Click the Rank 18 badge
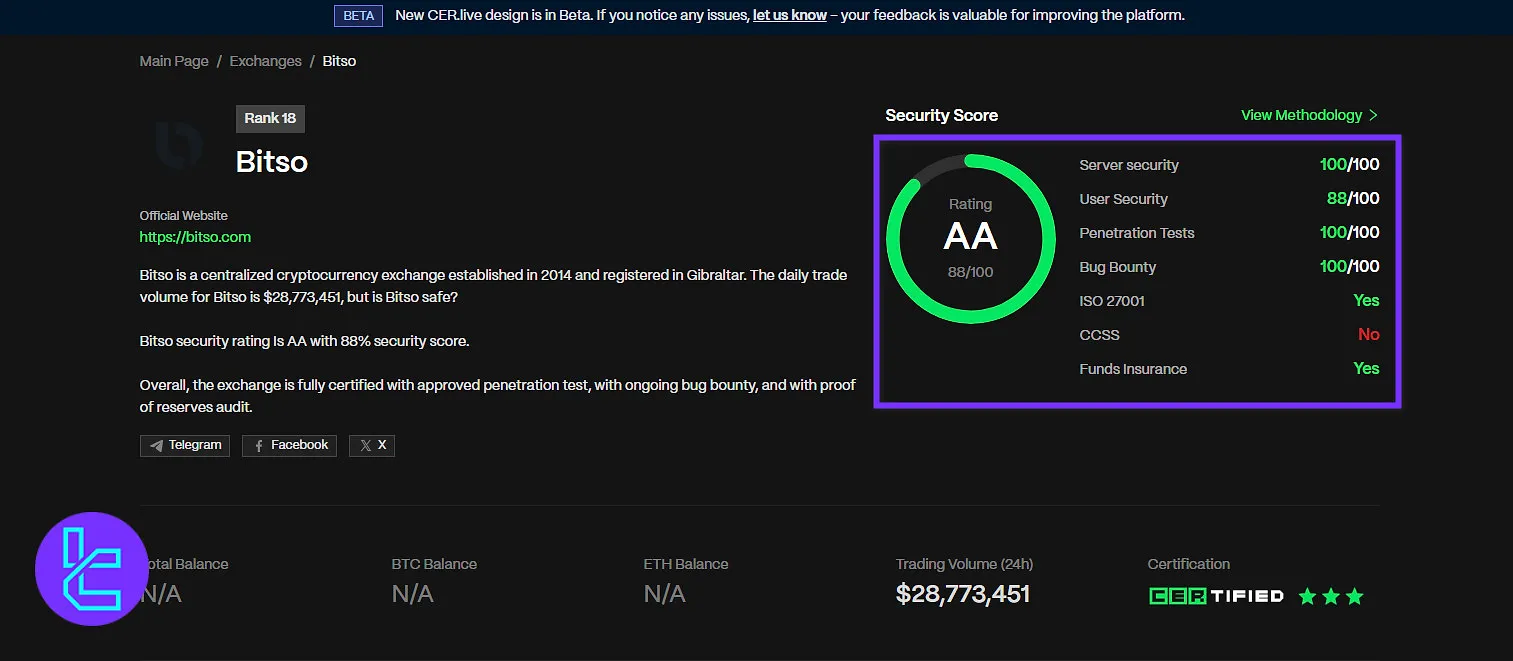Viewport: 1513px width, 661px height. [x=270, y=118]
